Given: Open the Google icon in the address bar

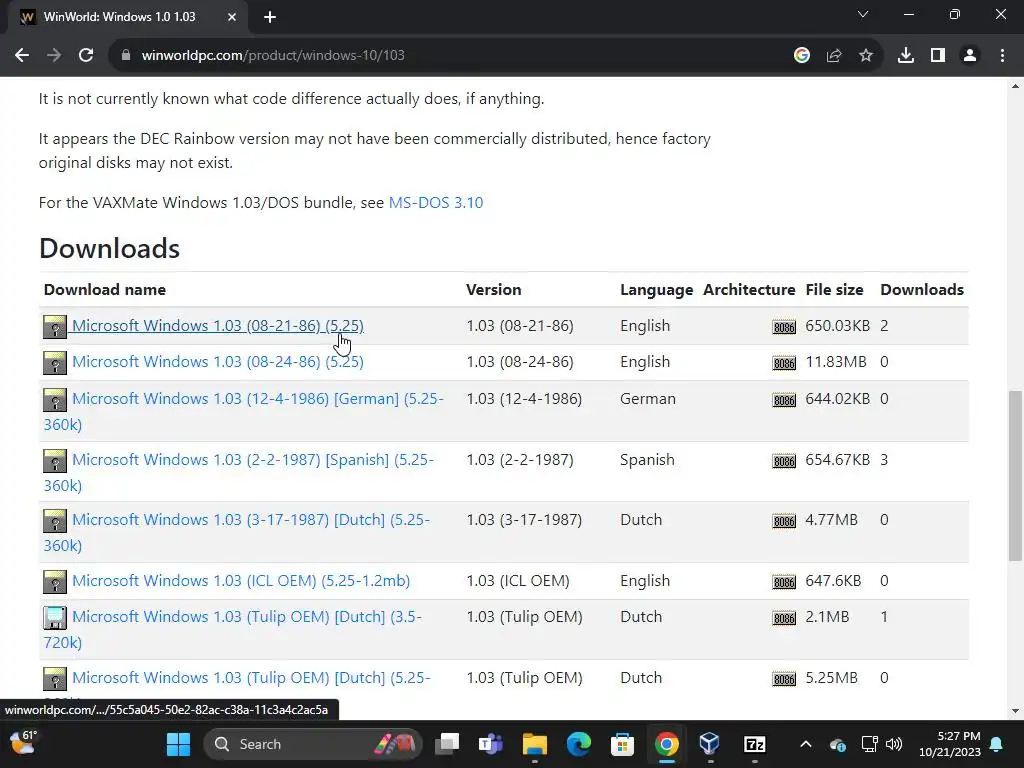Looking at the screenshot, I should (801, 56).
